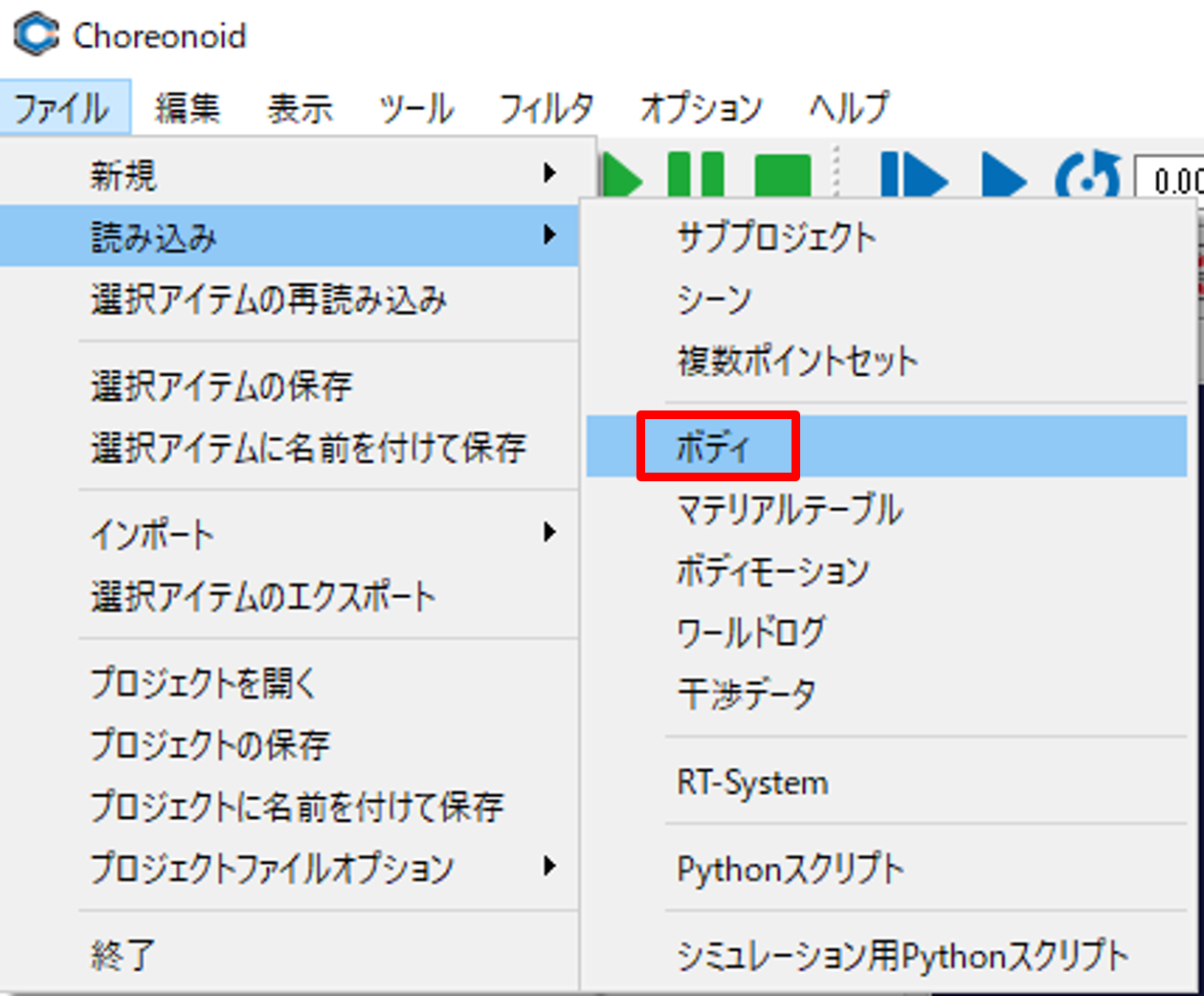Select ボディモーション in the submenu
Viewport: 1204px width, 996px height.
(886, 571)
